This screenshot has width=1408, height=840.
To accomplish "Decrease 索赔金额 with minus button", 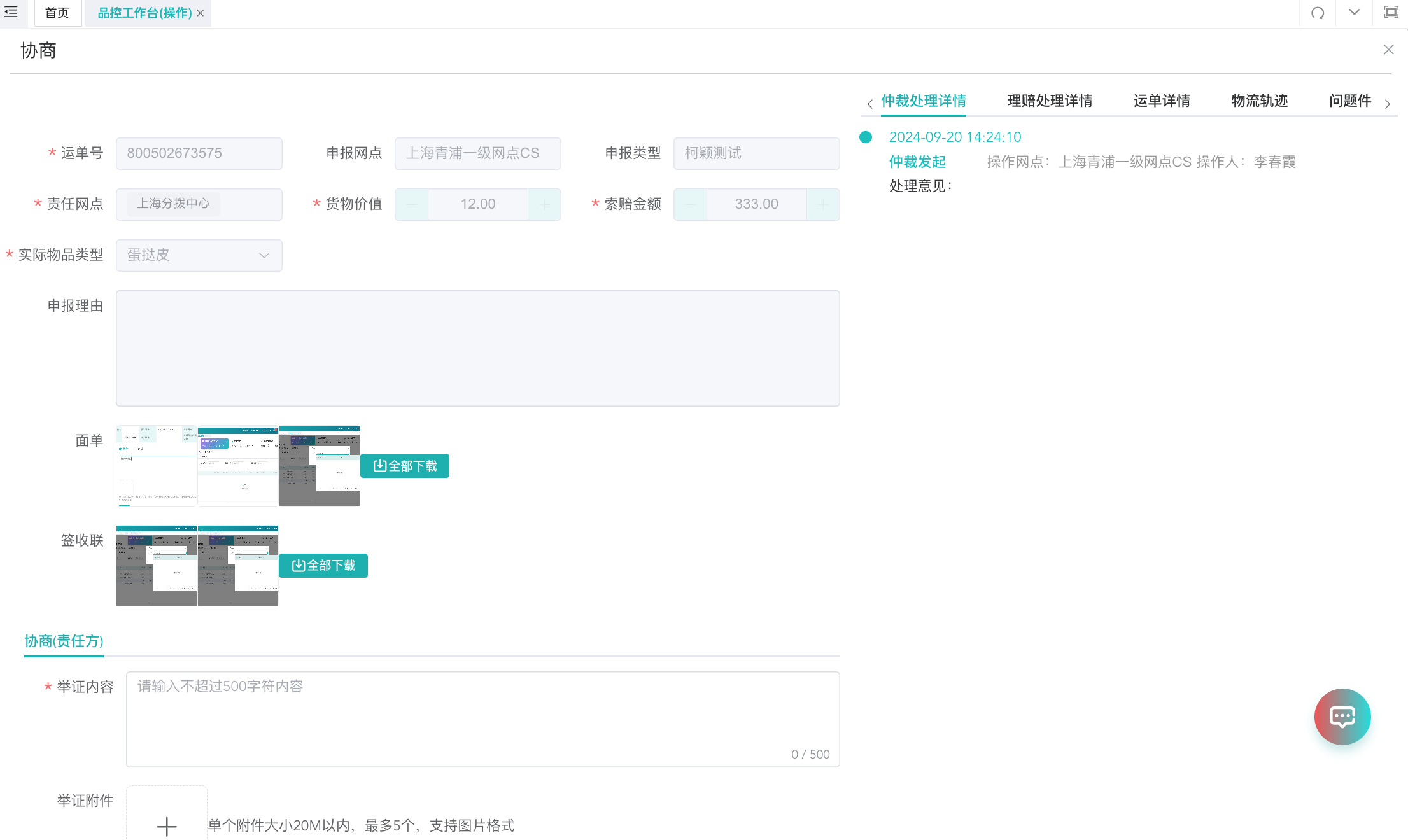I will click(x=691, y=204).
